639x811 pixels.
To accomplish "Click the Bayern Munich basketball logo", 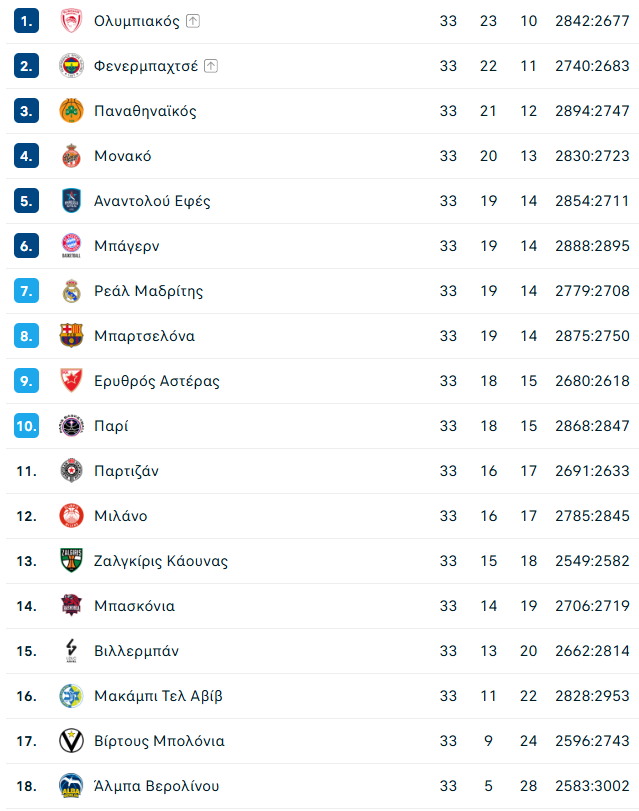I will click(71, 246).
